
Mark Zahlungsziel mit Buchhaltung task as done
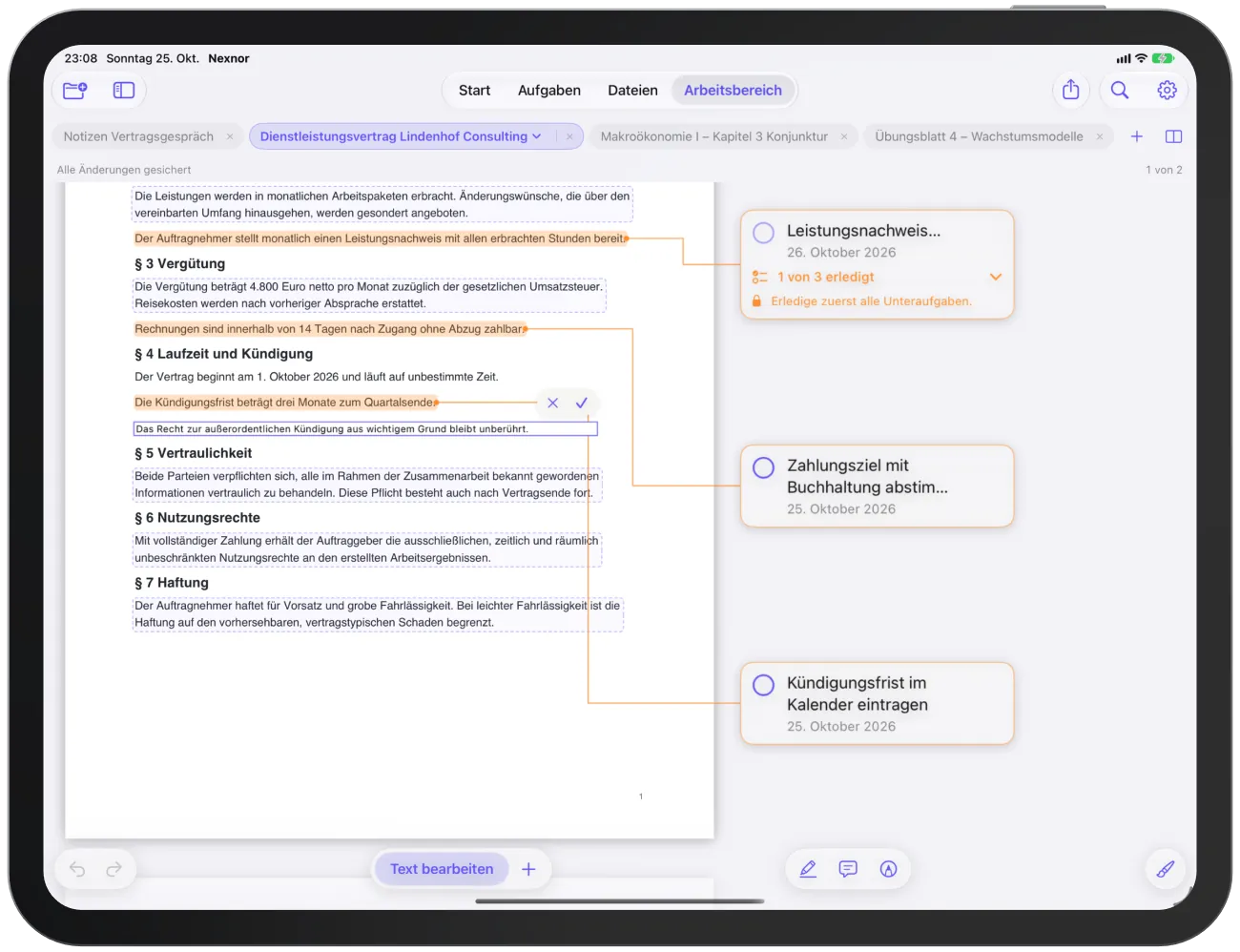click(x=763, y=467)
